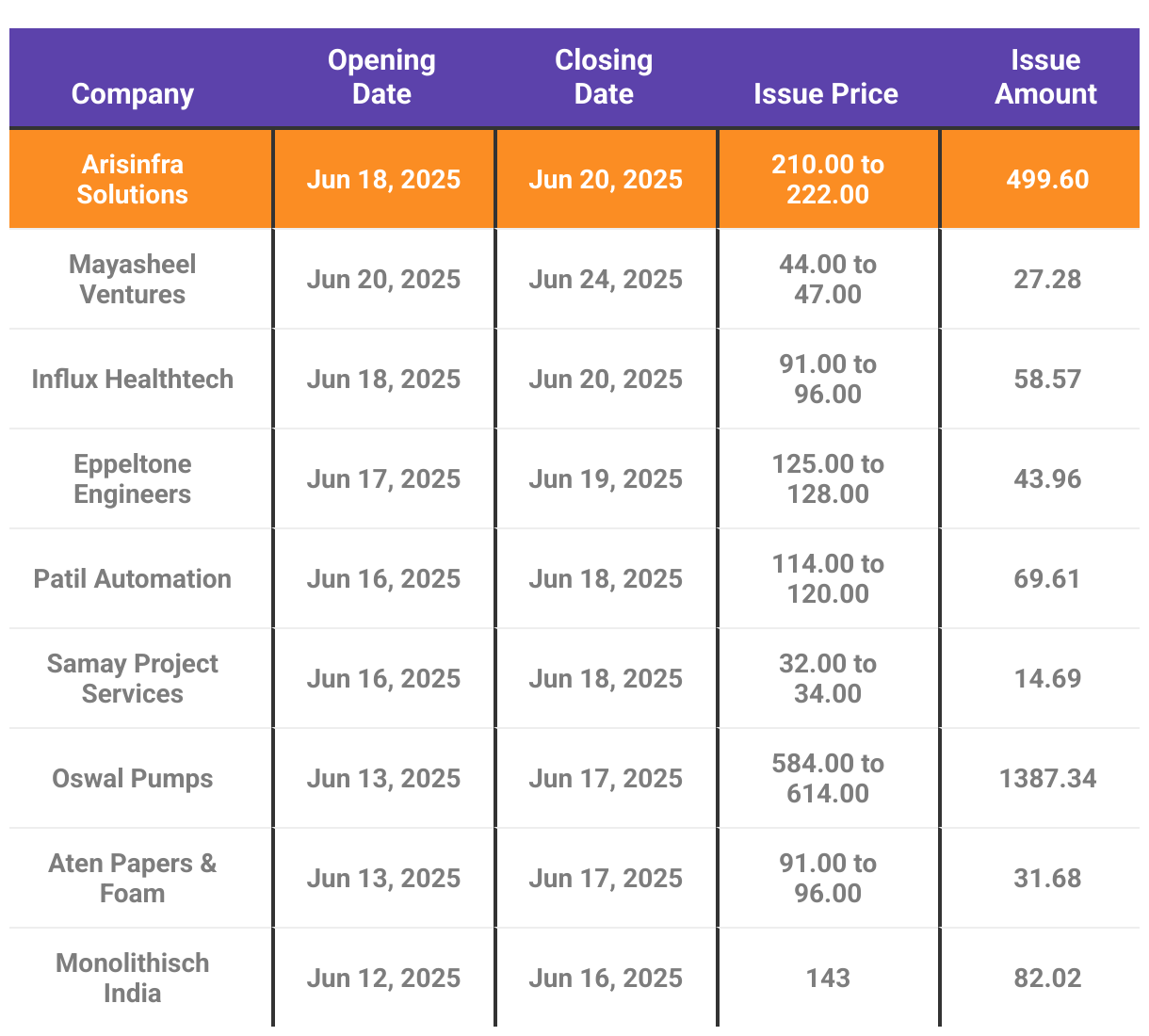
Task: Select Influx Healthtech company cell
Action: [133, 379]
